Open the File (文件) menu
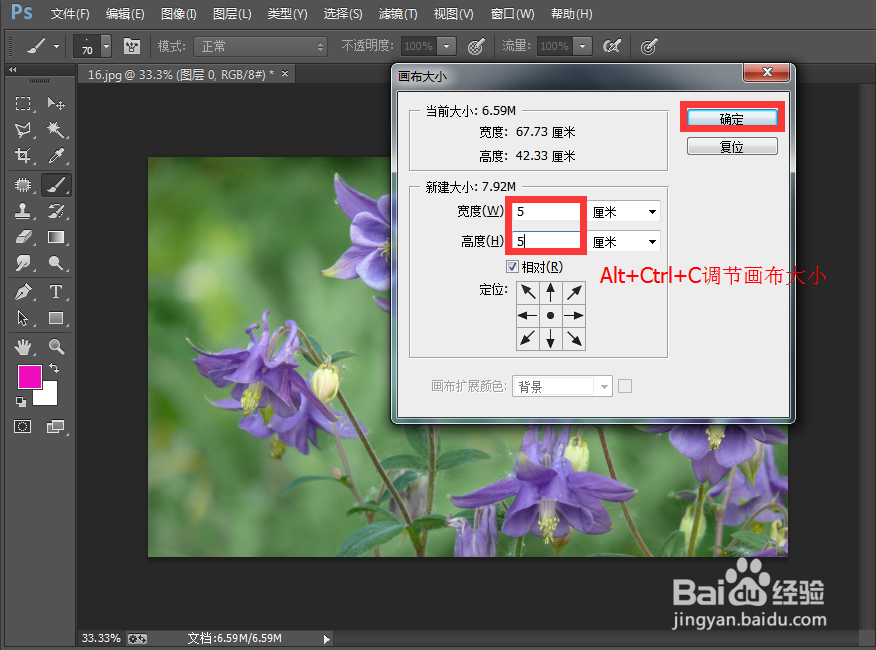The height and width of the screenshot is (650, 876). click(x=70, y=14)
